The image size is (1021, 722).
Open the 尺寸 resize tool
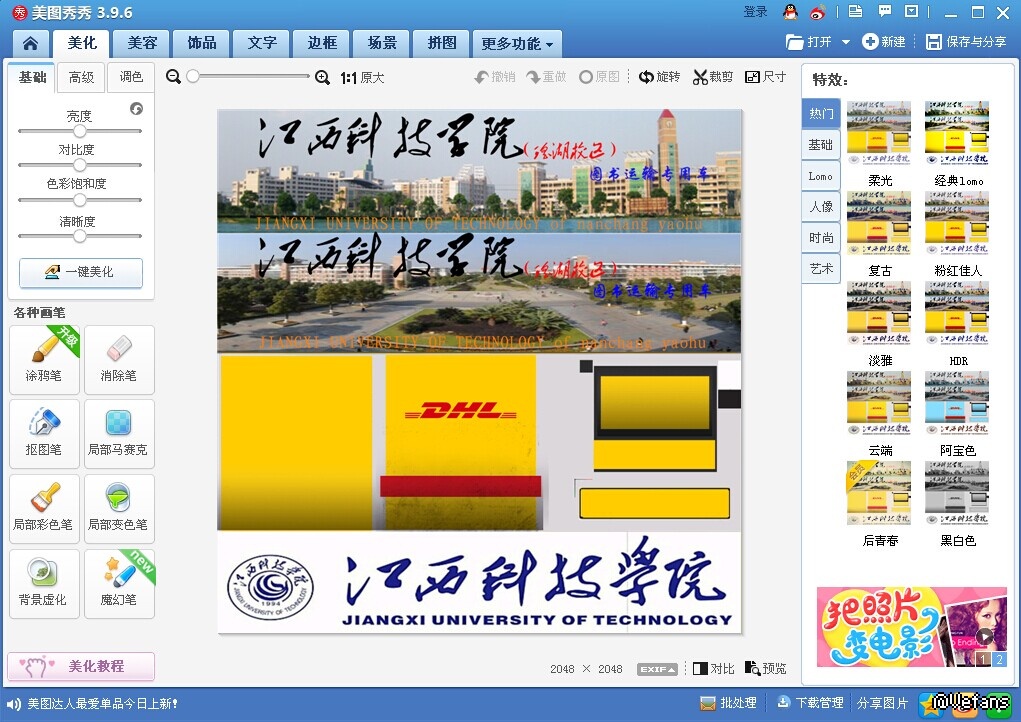[x=766, y=77]
